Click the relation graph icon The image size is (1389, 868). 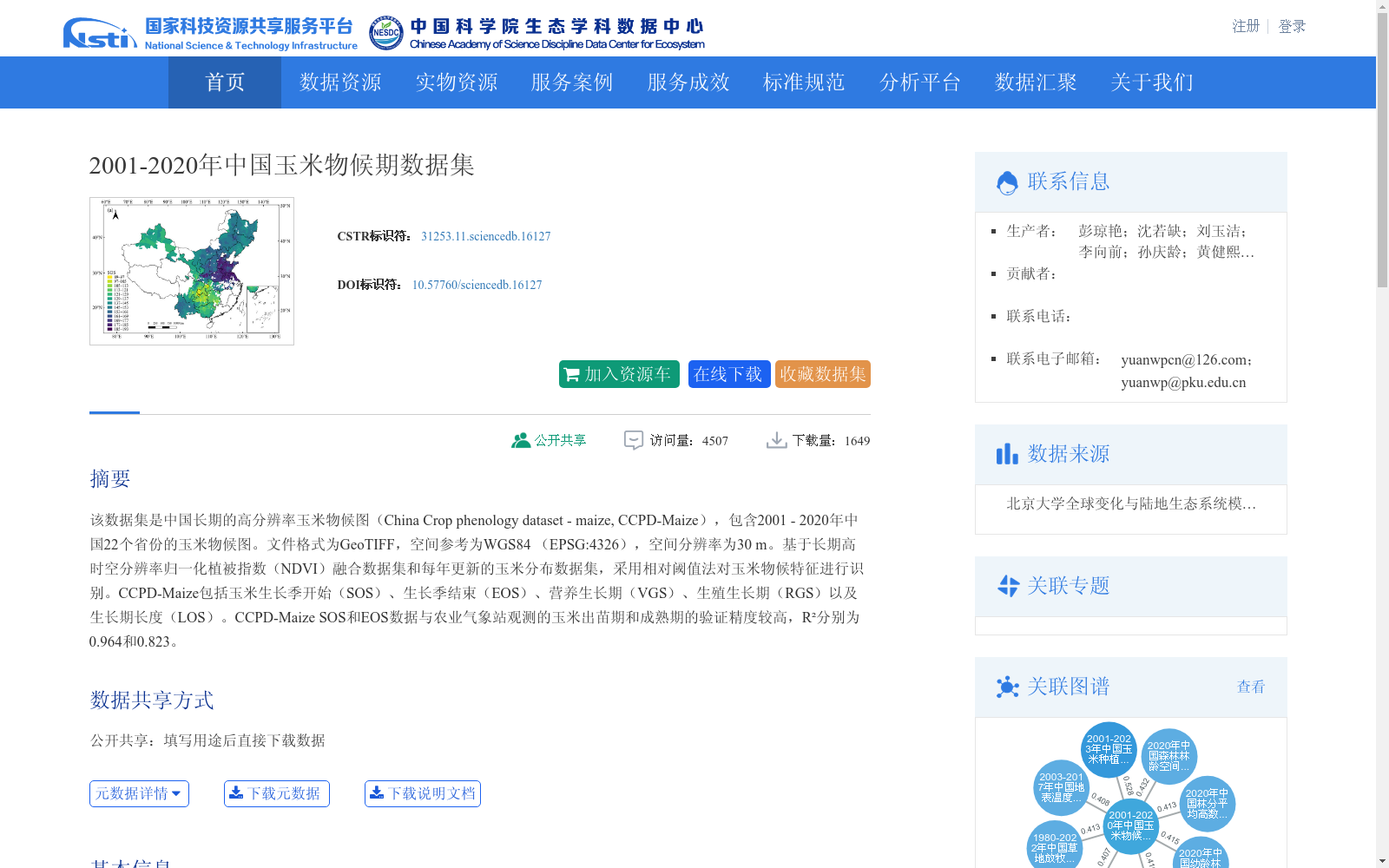click(x=1007, y=687)
